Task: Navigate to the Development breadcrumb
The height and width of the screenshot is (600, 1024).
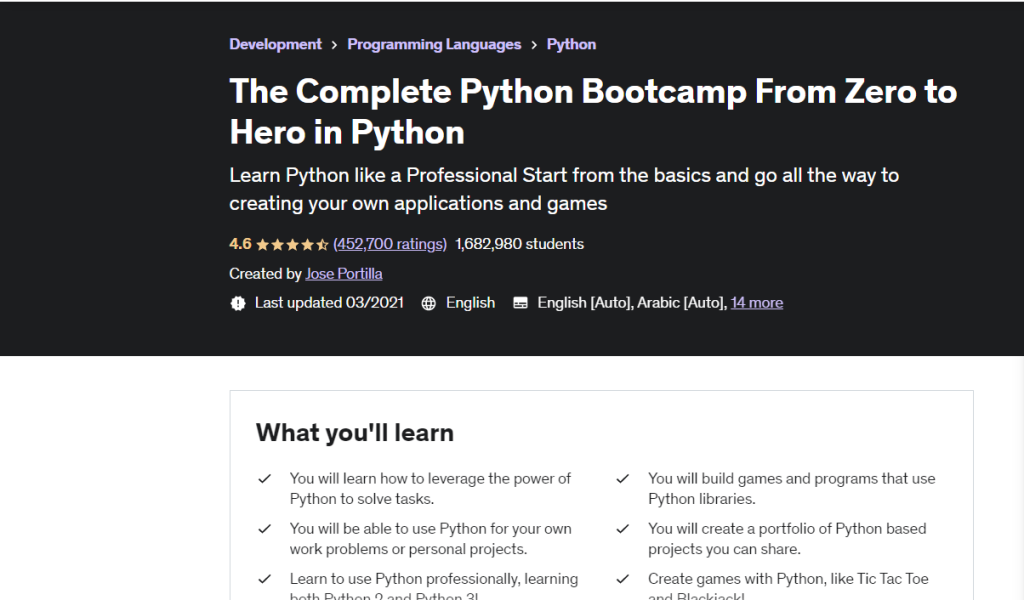Action: pyautogui.click(x=275, y=44)
